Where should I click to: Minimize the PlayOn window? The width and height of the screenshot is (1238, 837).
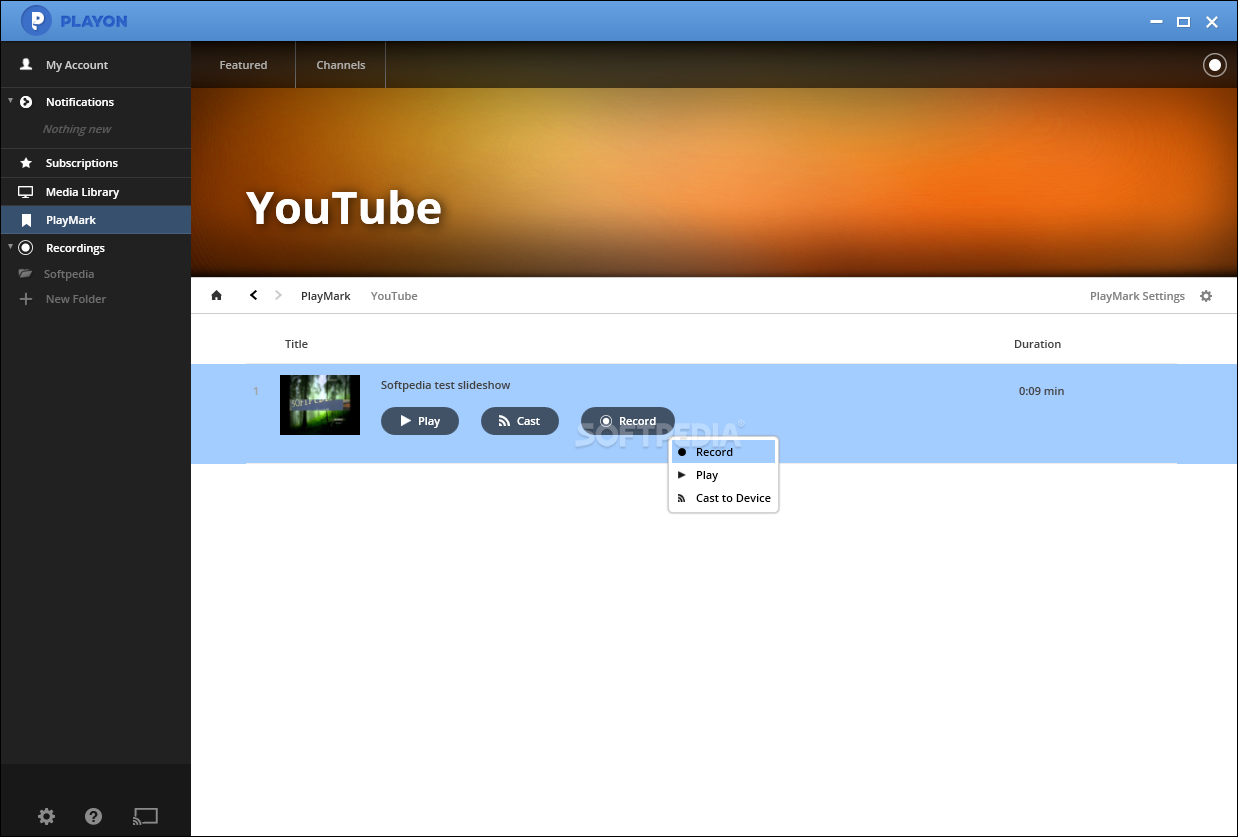click(1155, 21)
